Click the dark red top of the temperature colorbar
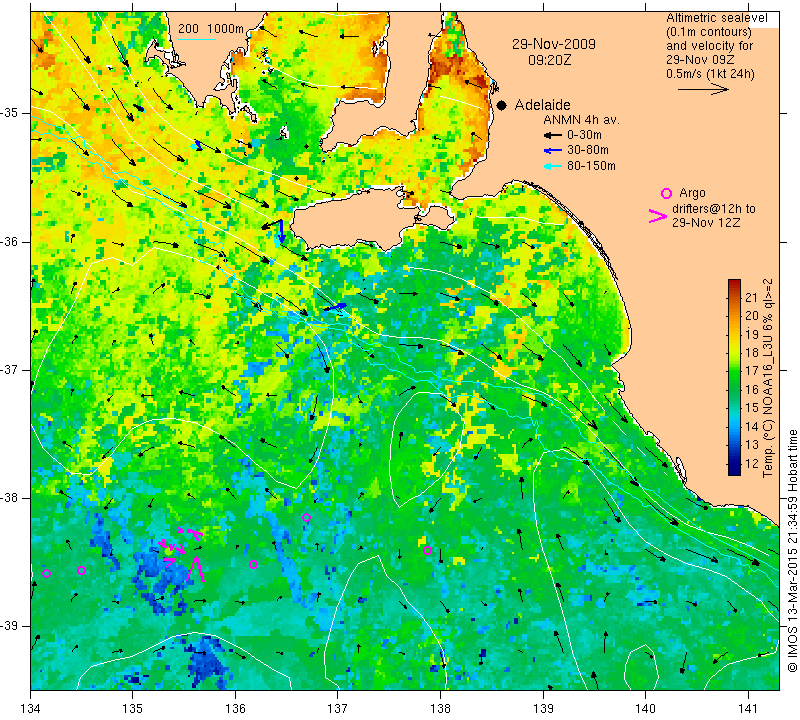 pyautogui.click(x=734, y=283)
